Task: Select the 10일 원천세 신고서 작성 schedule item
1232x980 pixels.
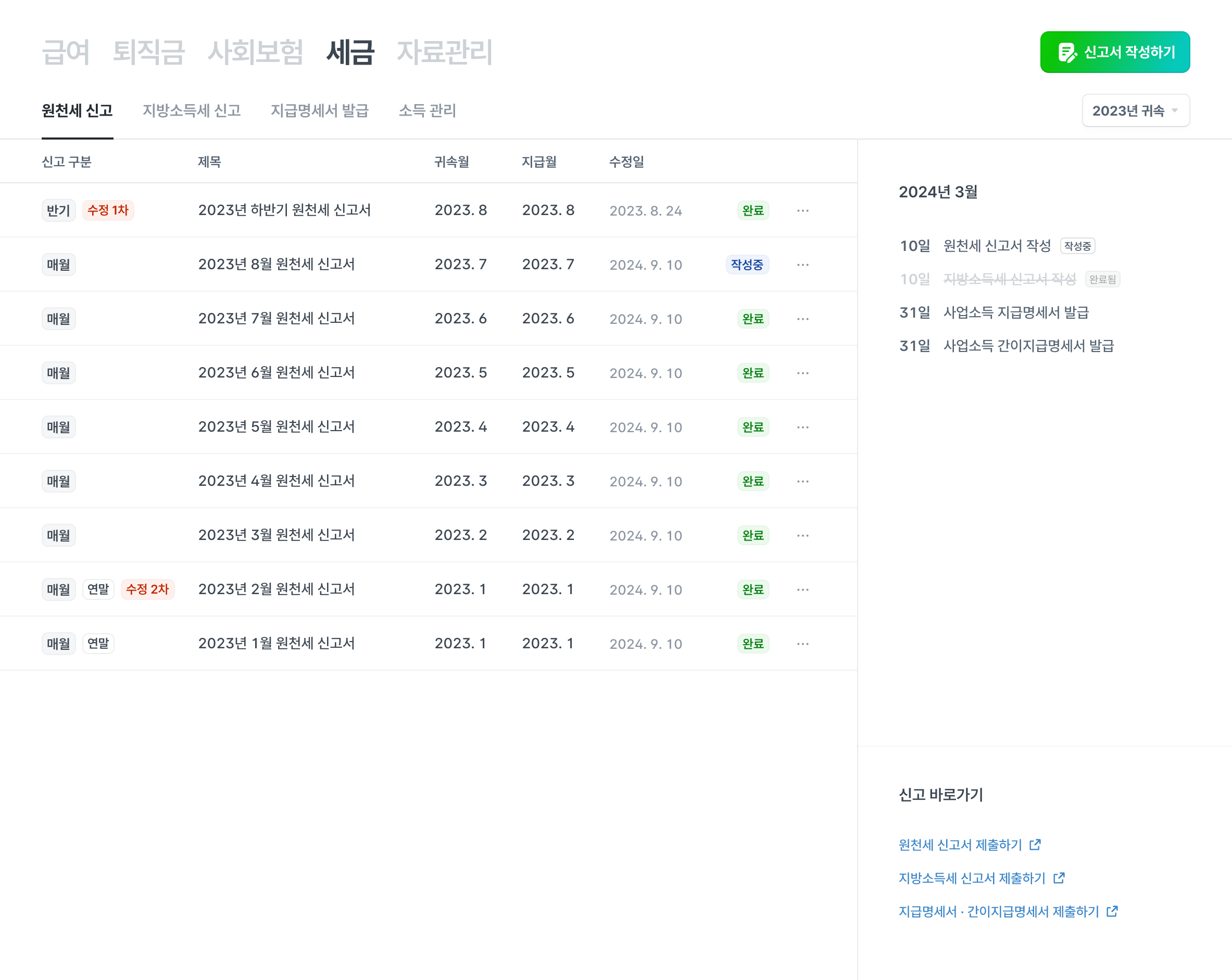Action: 997,246
